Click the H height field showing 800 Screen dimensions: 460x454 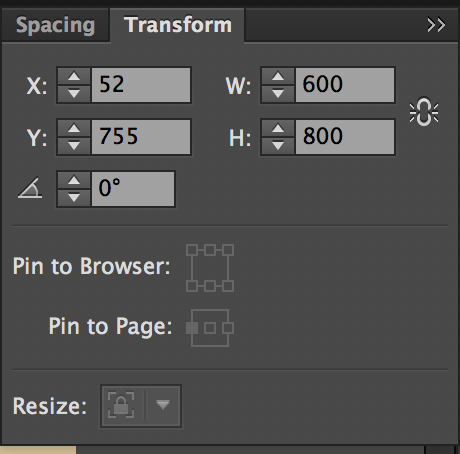[345, 137]
